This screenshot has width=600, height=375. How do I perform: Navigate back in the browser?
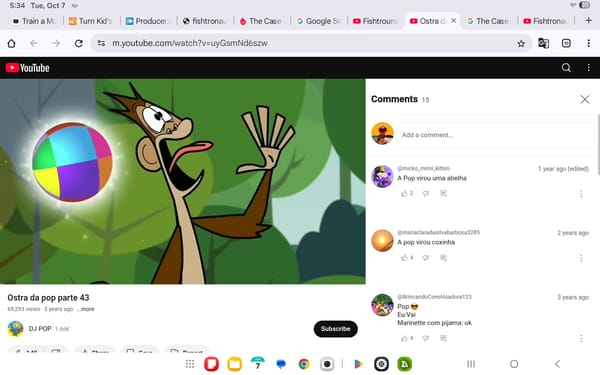pos(34,43)
